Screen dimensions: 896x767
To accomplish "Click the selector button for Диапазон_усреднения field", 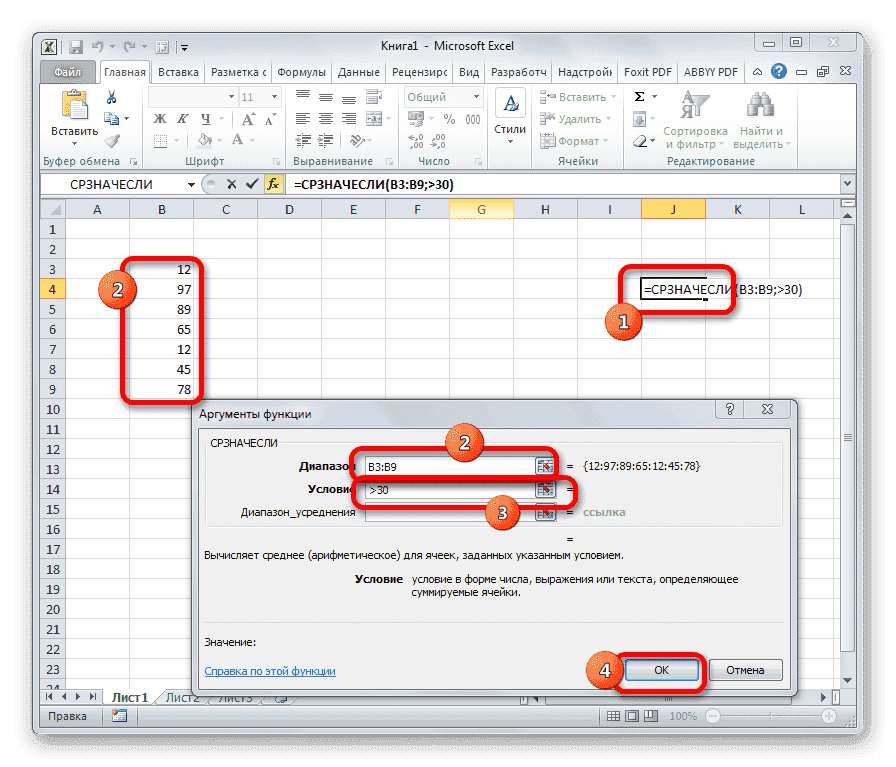I will point(546,514).
